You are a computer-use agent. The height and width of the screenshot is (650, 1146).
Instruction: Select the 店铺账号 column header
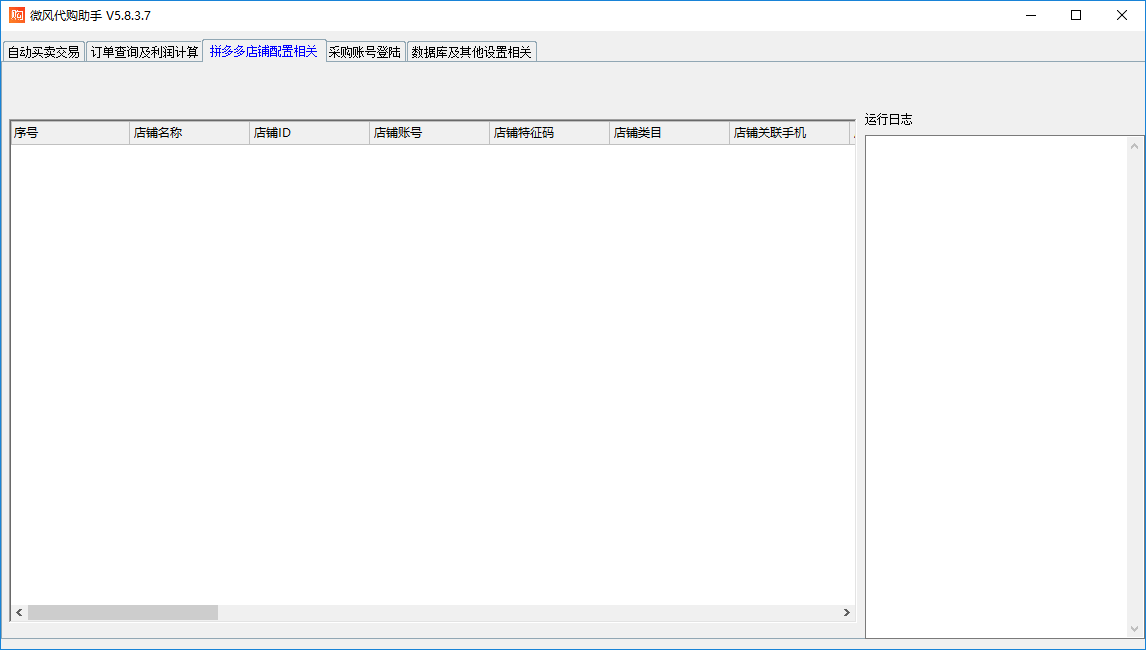tap(429, 132)
